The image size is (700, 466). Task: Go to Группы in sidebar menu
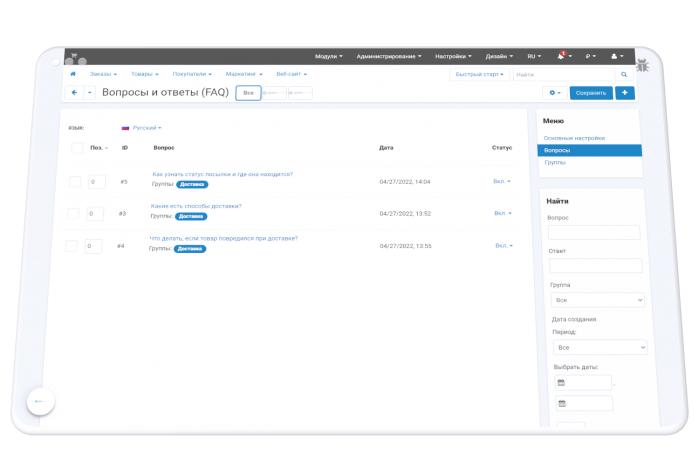(555, 162)
